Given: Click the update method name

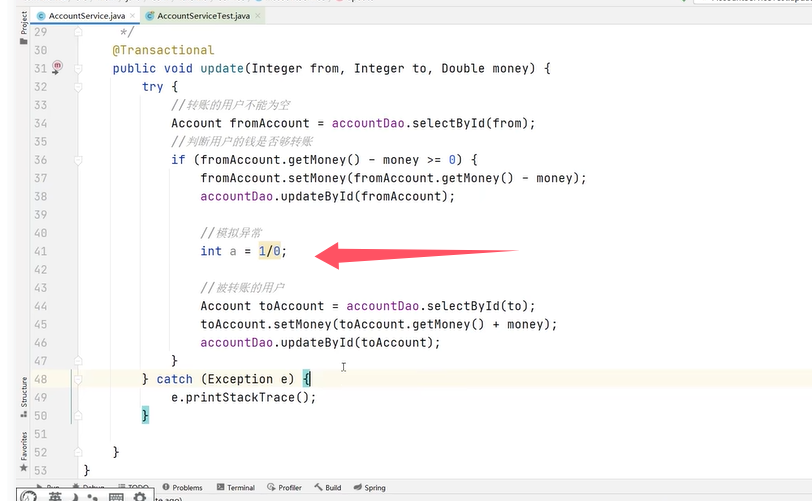Looking at the screenshot, I should [222, 68].
